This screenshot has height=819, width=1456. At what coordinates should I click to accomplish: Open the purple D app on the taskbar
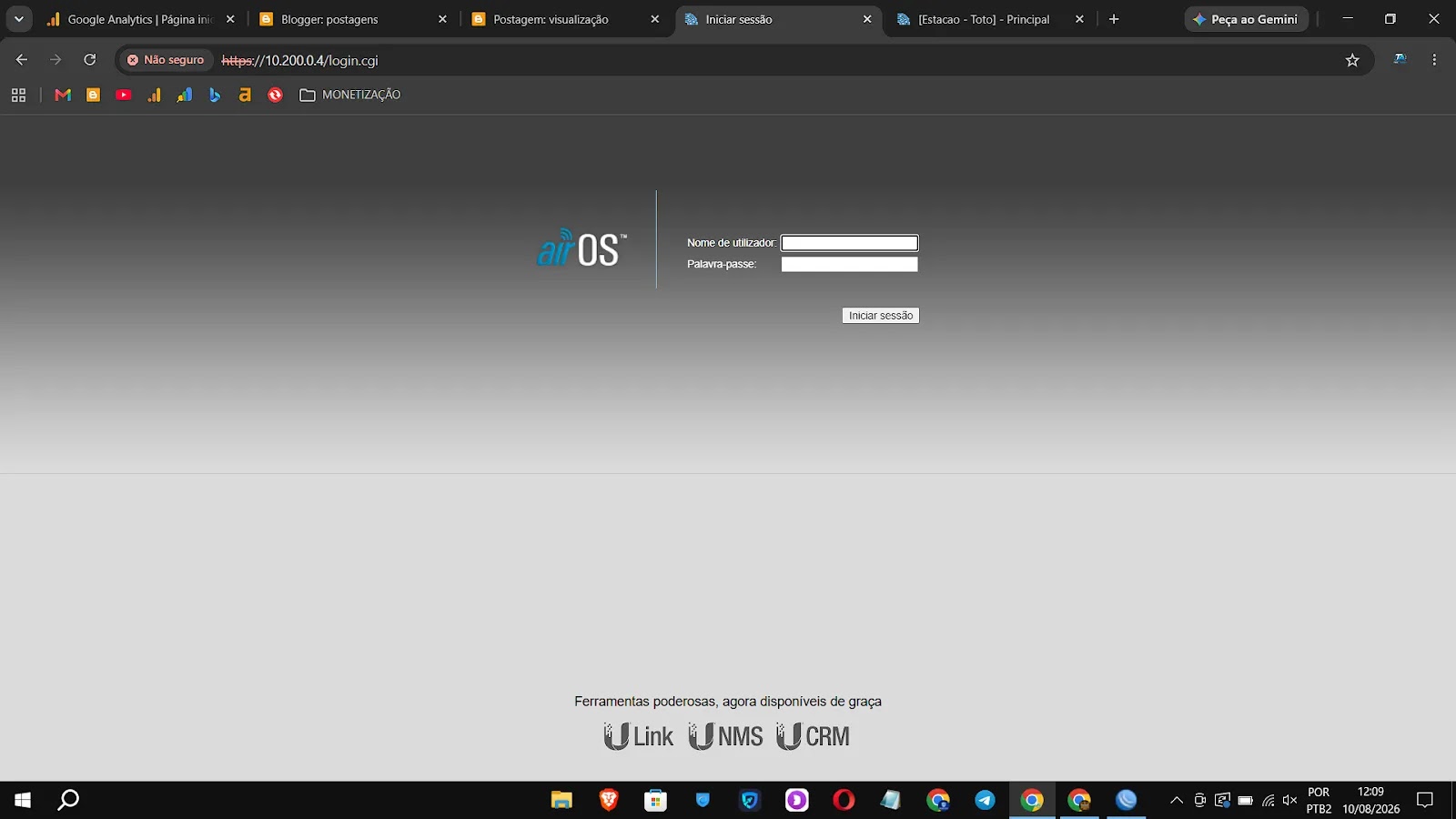[x=796, y=800]
